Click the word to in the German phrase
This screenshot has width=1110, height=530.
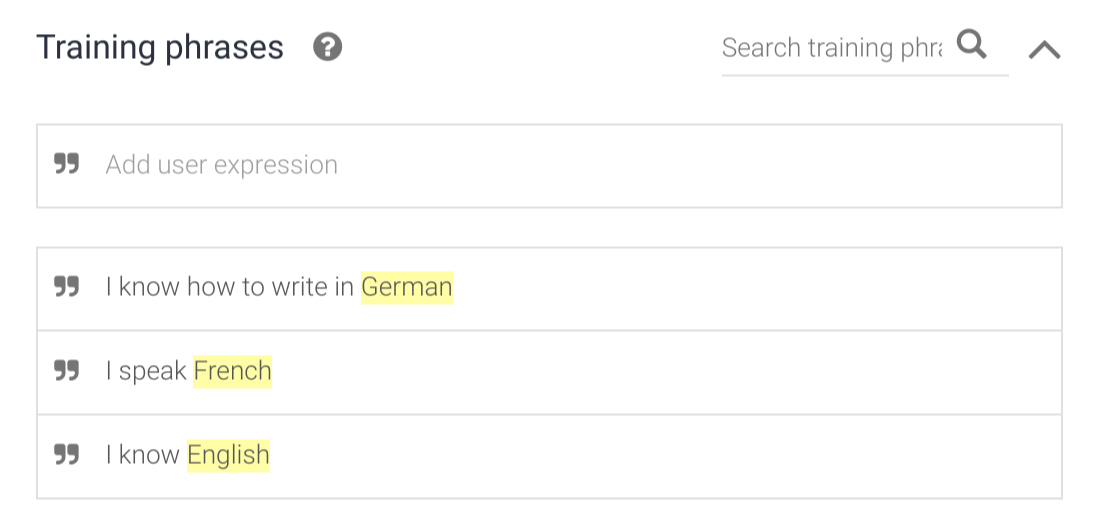(x=250, y=288)
